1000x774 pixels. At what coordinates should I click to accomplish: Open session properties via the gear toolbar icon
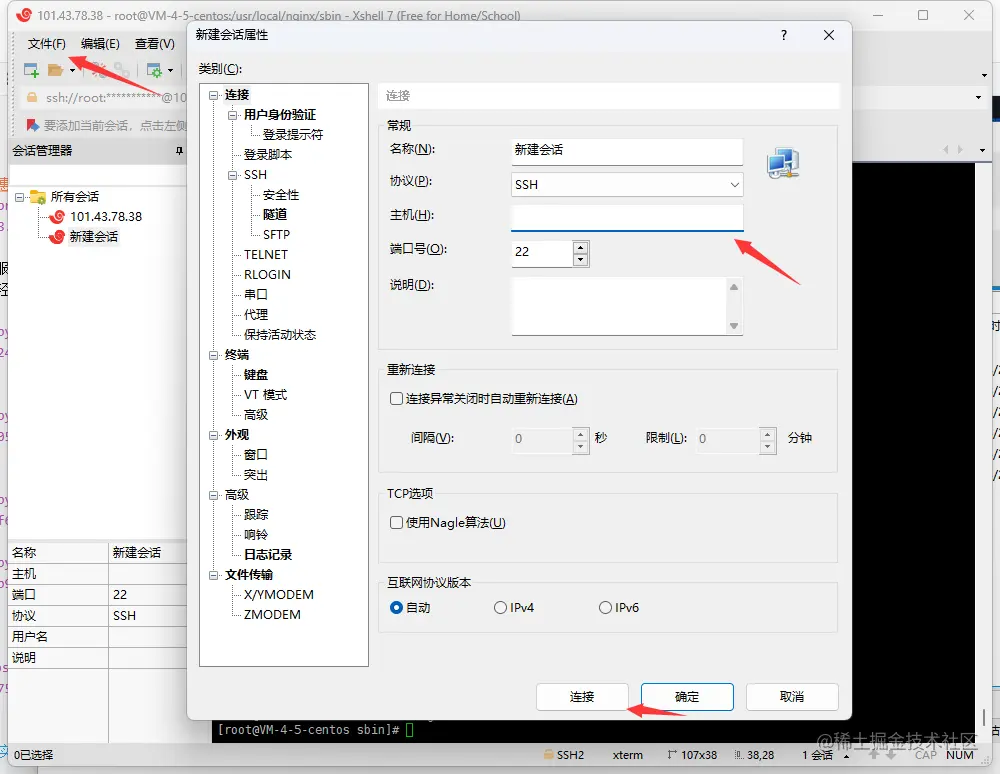click(155, 69)
